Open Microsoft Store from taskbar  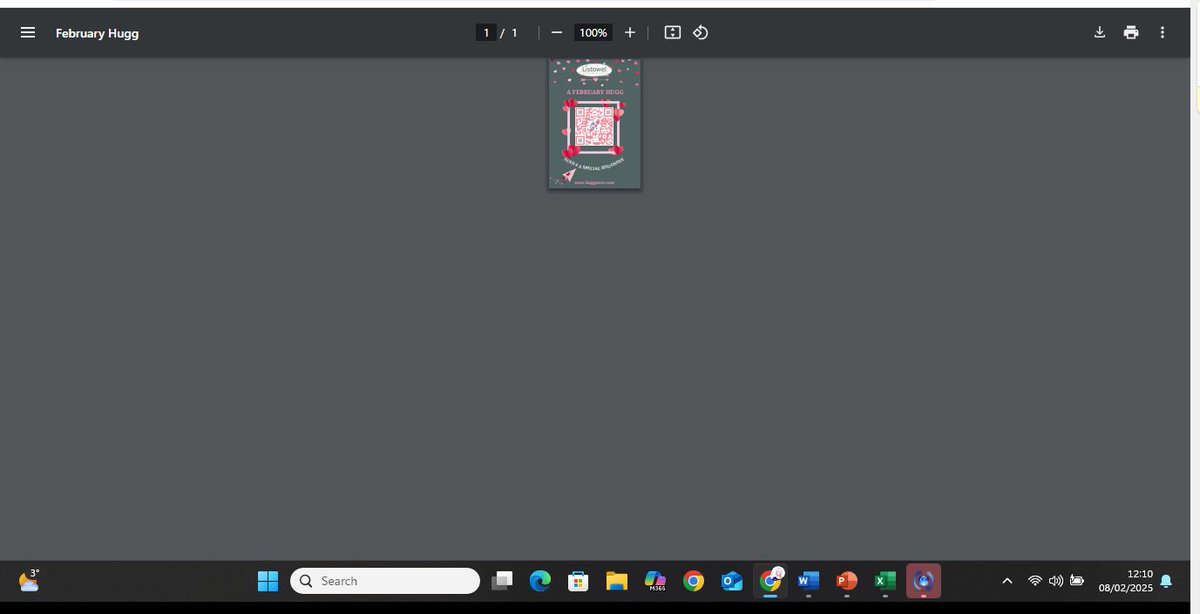click(578, 581)
